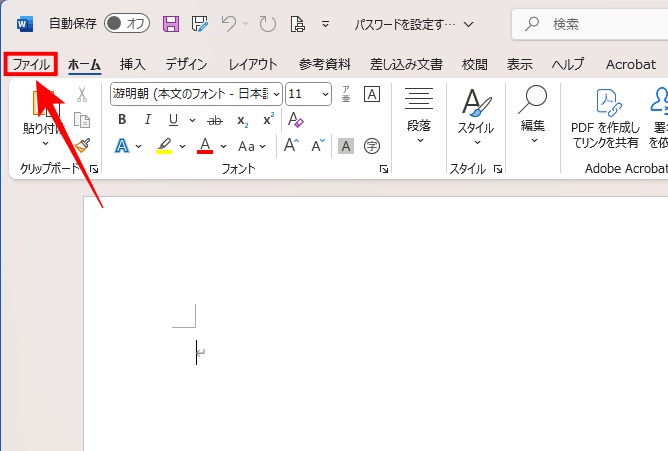Click the Copy icon
668x451 pixels.
coord(82,120)
